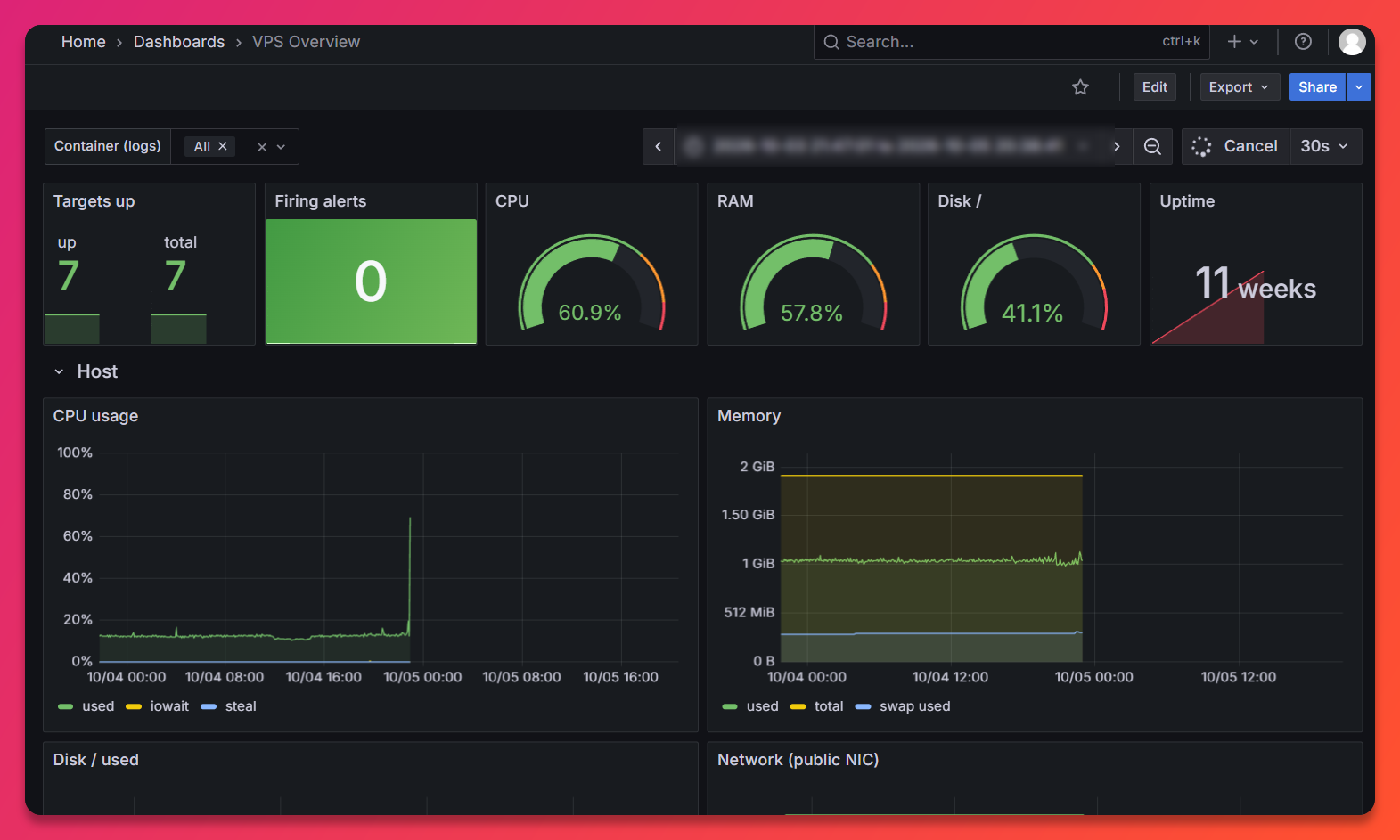
Task: Shift time range forward
Action: click(1117, 146)
